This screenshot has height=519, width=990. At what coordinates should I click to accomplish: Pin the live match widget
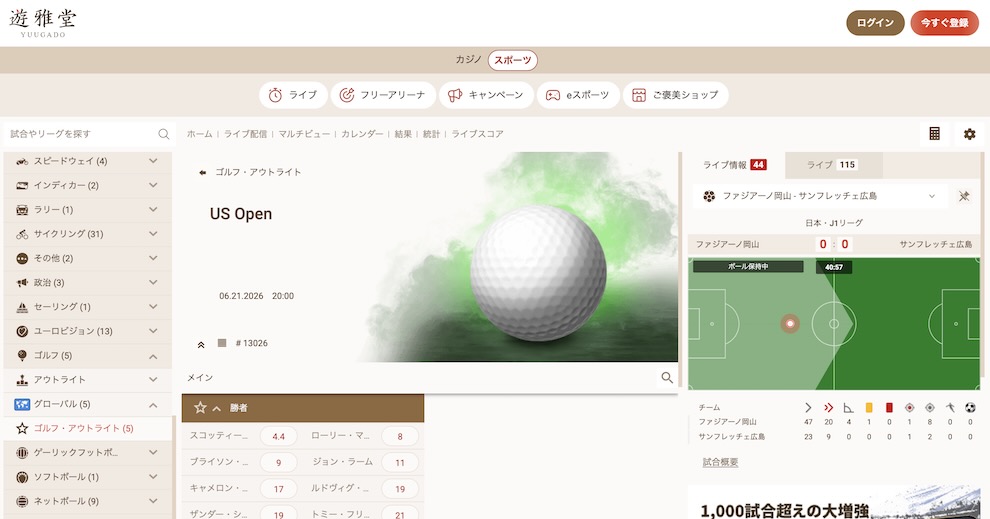pyautogui.click(x=963, y=196)
